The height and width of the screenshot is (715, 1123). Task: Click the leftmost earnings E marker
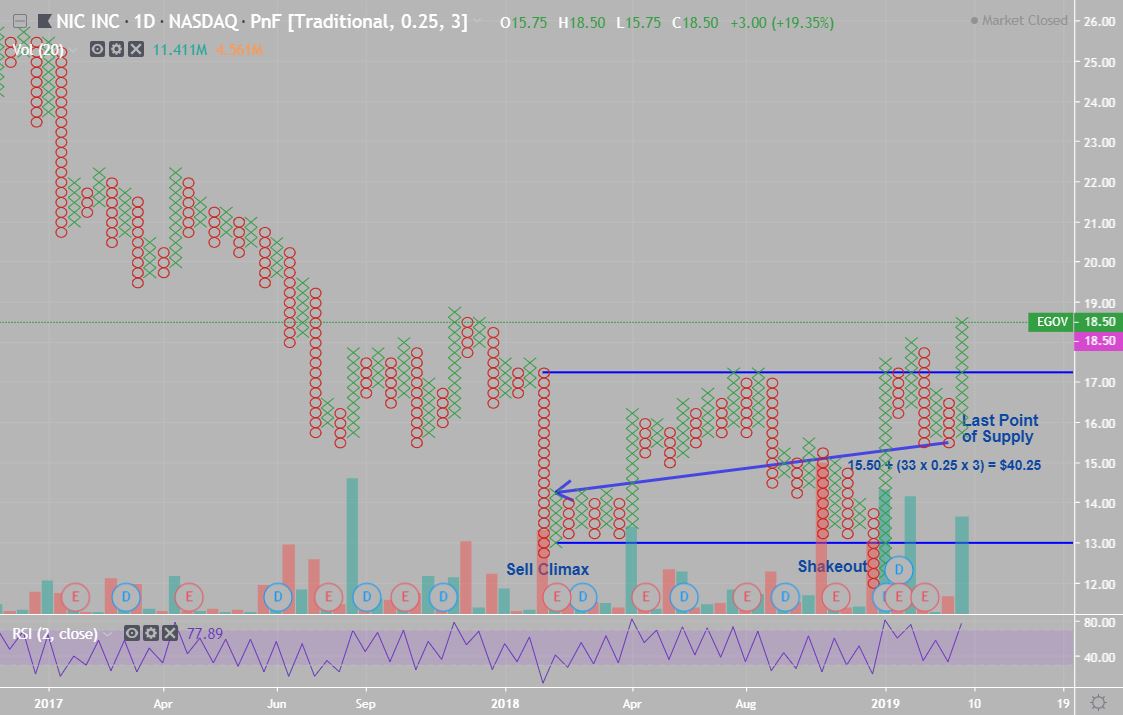coord(74,597)
